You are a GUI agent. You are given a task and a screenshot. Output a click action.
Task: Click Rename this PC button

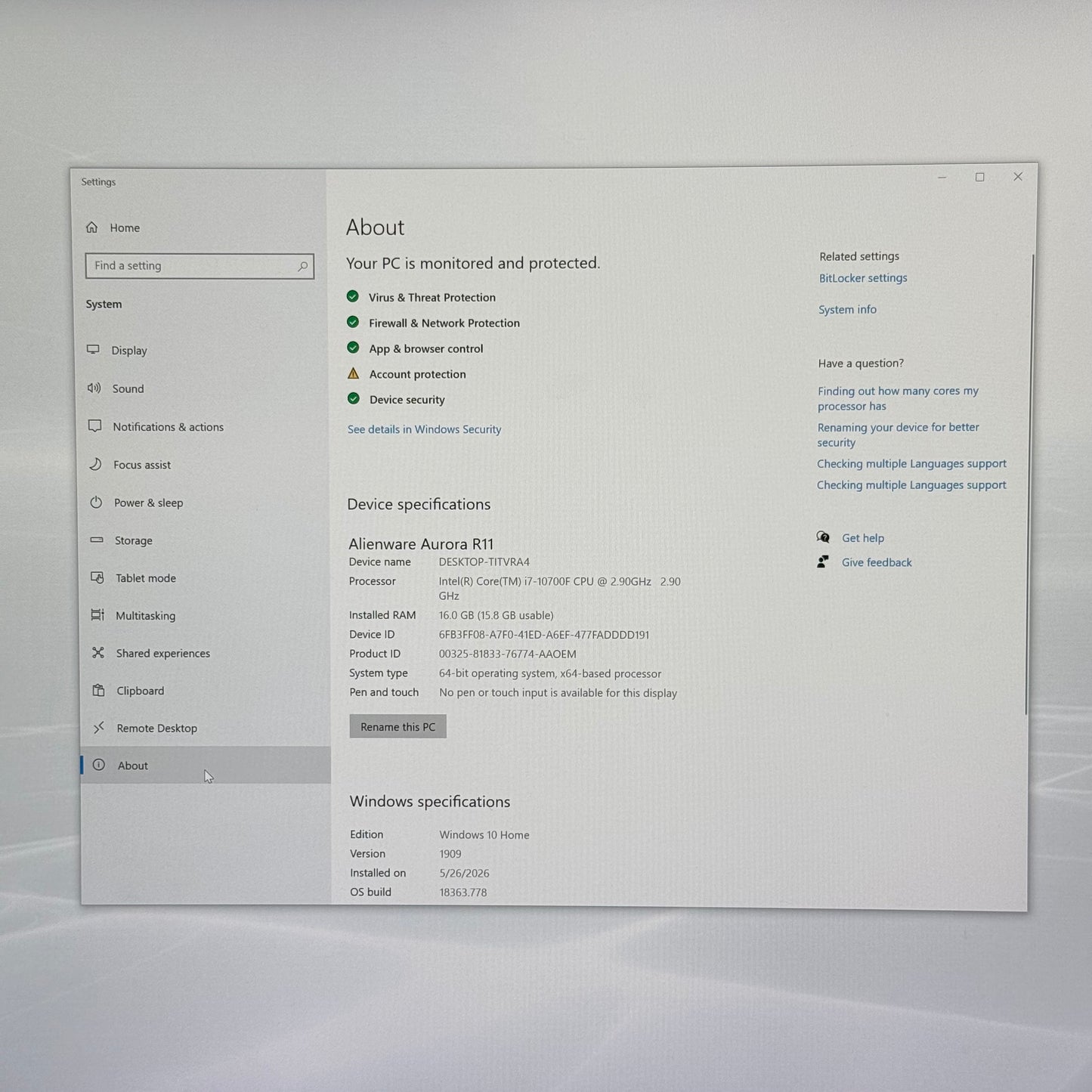click(398, 726)
